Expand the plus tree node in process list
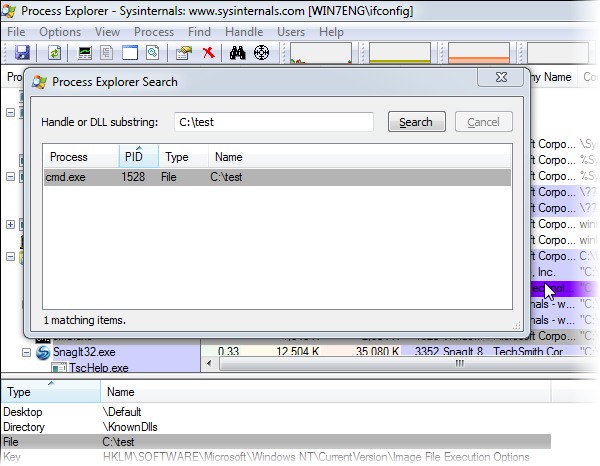600x466 pixels. (11, 225)
